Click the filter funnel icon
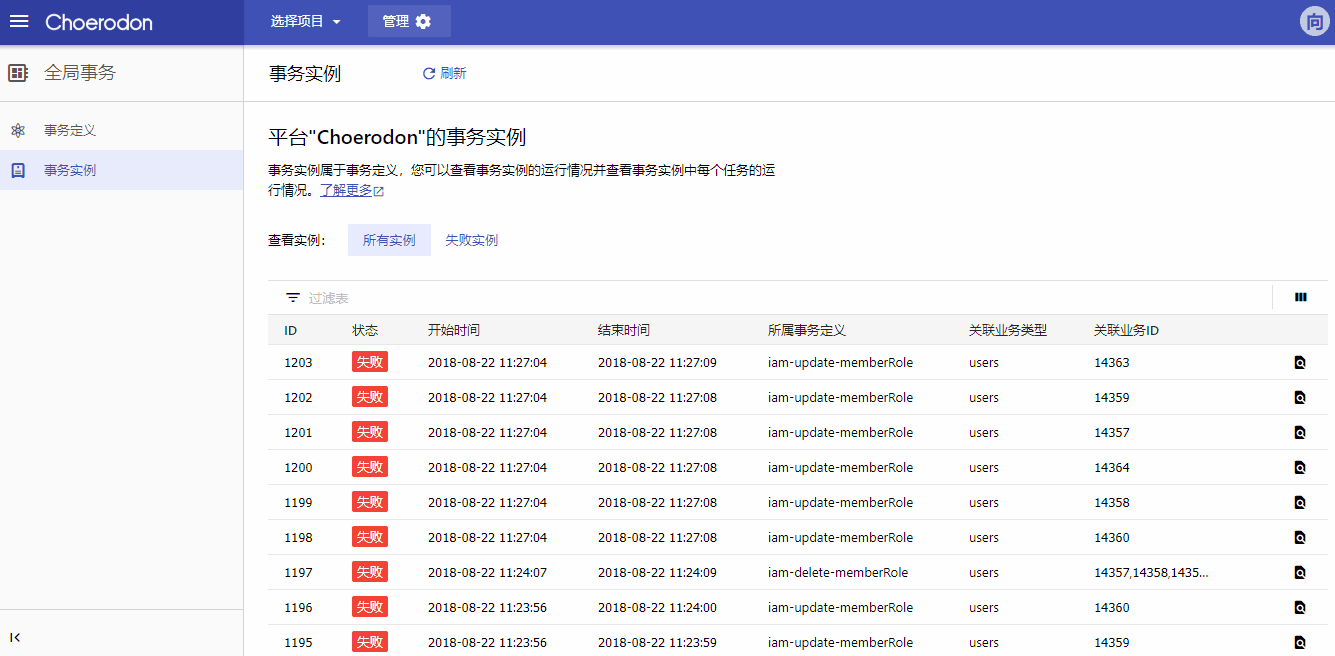 (x=293, y=297)
